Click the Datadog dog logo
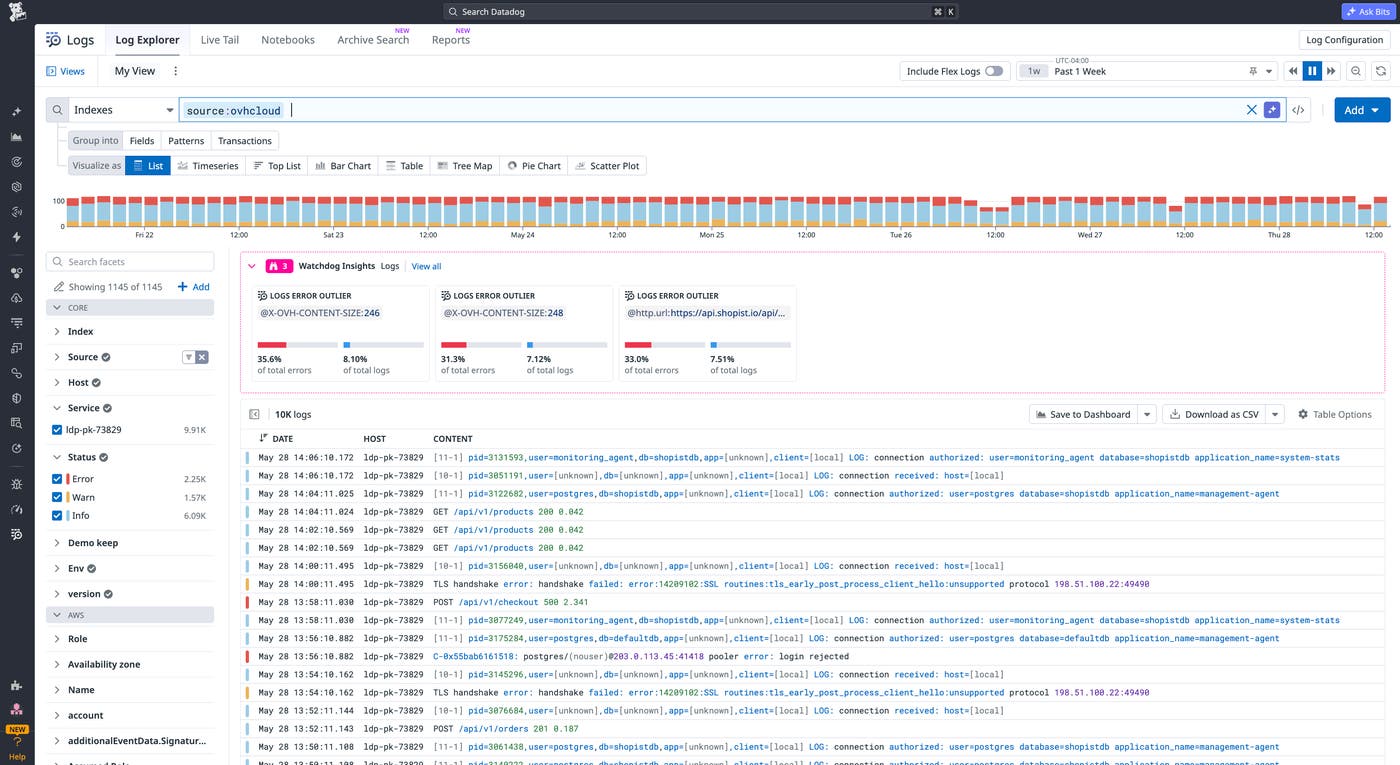Screen dimensions: 1400x765 17,13
